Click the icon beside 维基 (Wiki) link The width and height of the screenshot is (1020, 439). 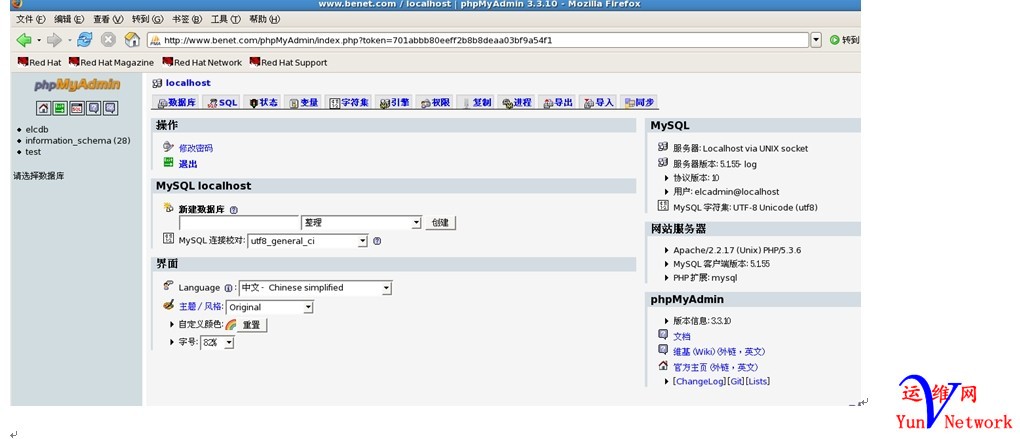pos(663,350)
